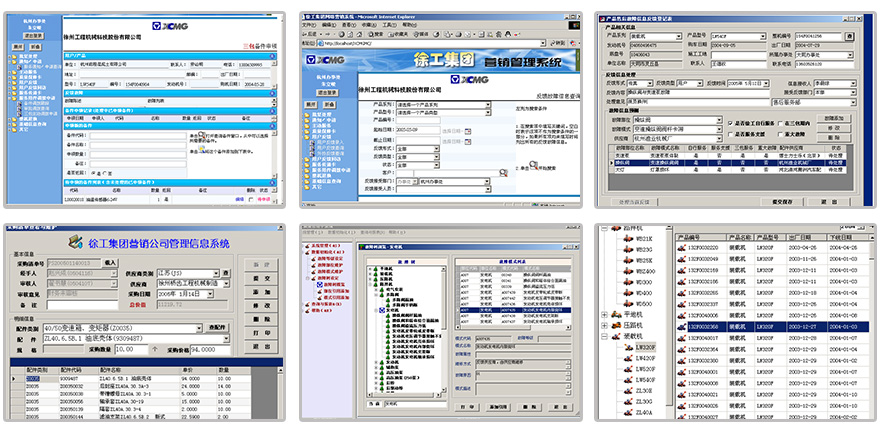
Task: Open the 编辑(E) menu in Internet Explorer
Action: pyautogui.click(x=329, y=25)
